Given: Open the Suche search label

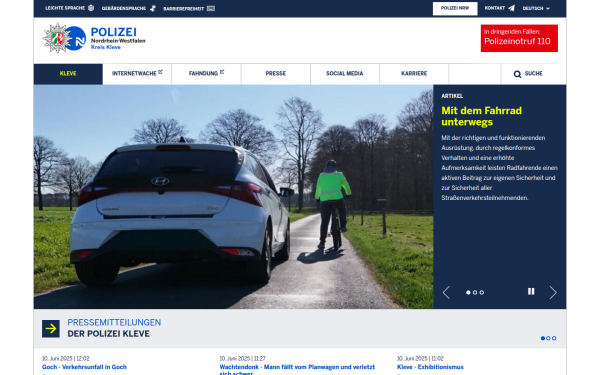Looking at the screenshot, I should click(x=533, y=73).
